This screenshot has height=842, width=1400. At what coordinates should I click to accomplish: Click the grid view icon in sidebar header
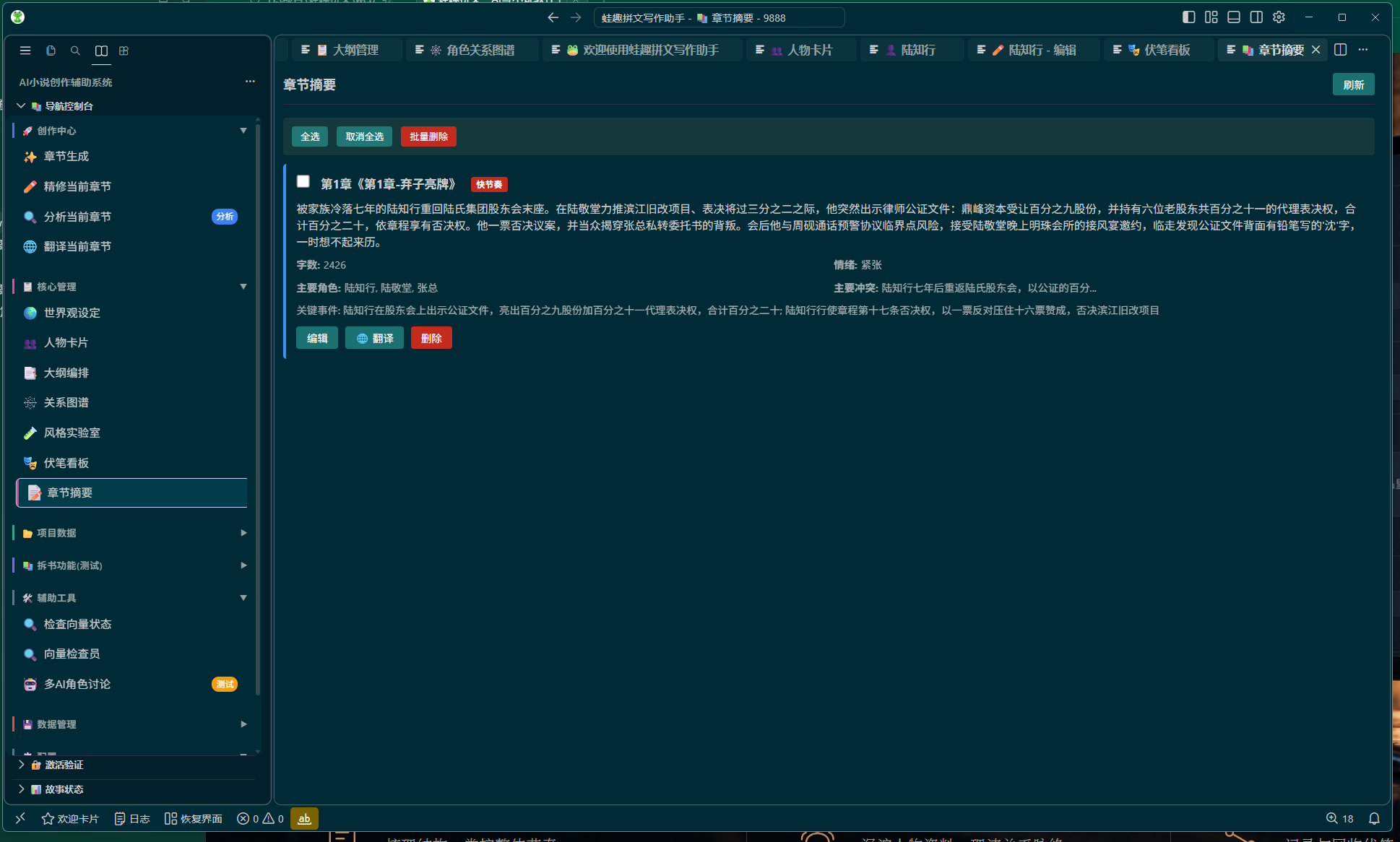click(124, 51)
